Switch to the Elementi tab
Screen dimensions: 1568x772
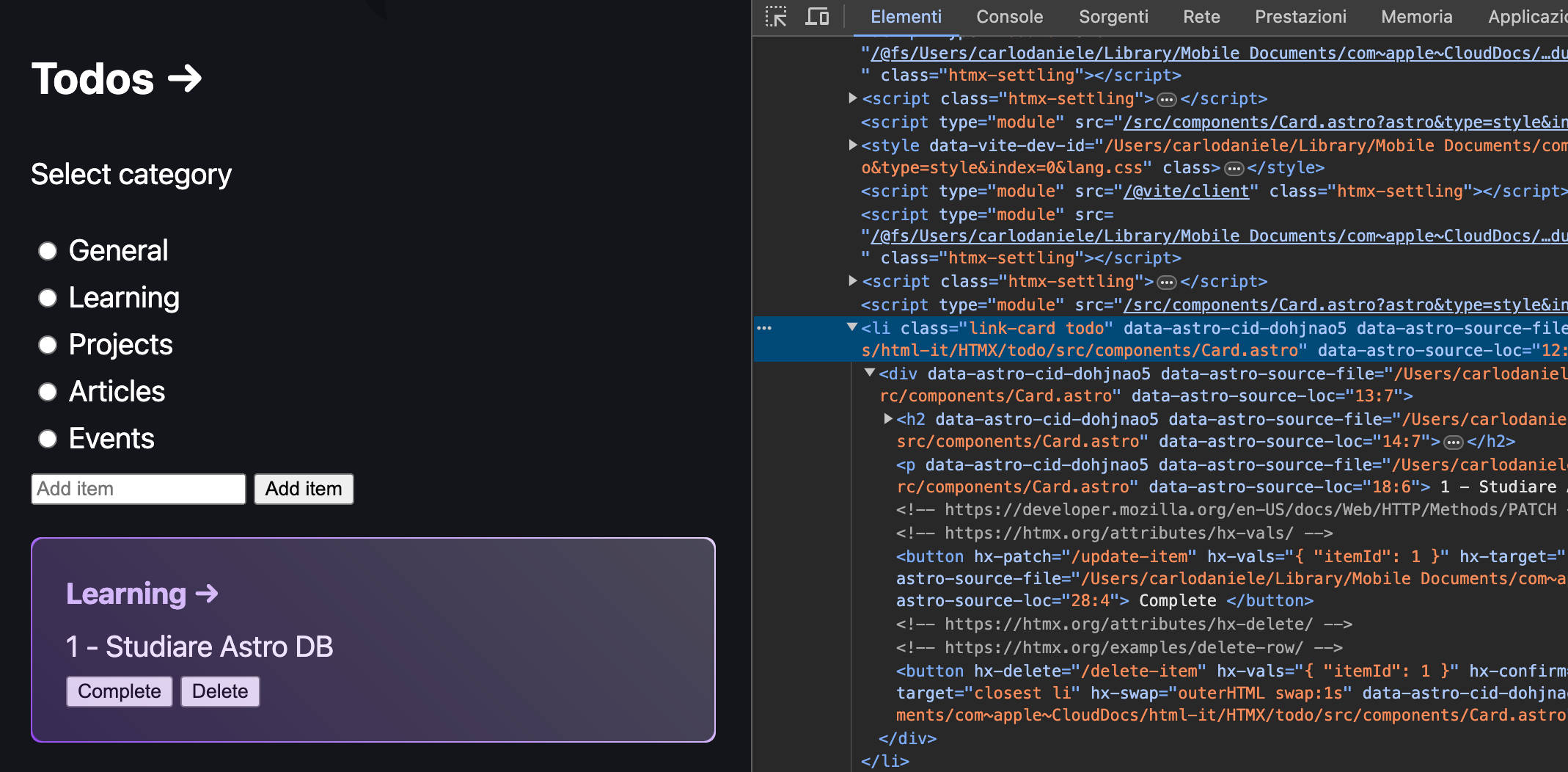pos(906,17)
